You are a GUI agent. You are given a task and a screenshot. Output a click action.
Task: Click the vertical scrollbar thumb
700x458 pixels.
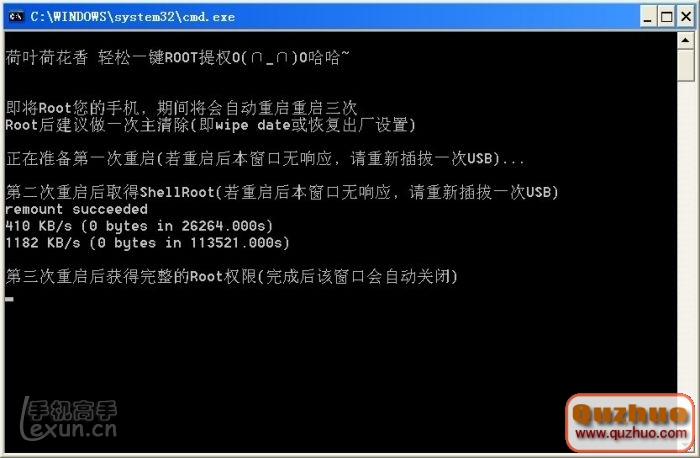(x=686, y=65)
